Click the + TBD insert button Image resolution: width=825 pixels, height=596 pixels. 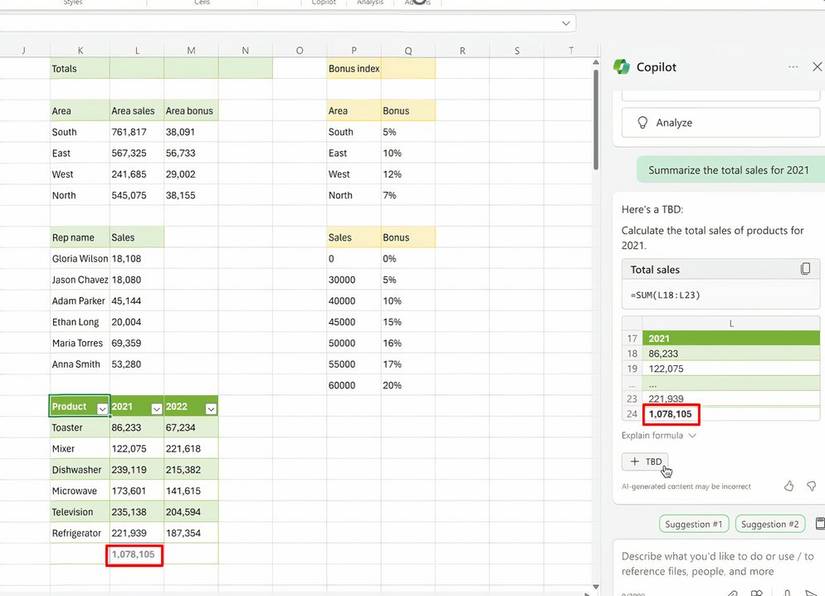[x=646, y=461]
